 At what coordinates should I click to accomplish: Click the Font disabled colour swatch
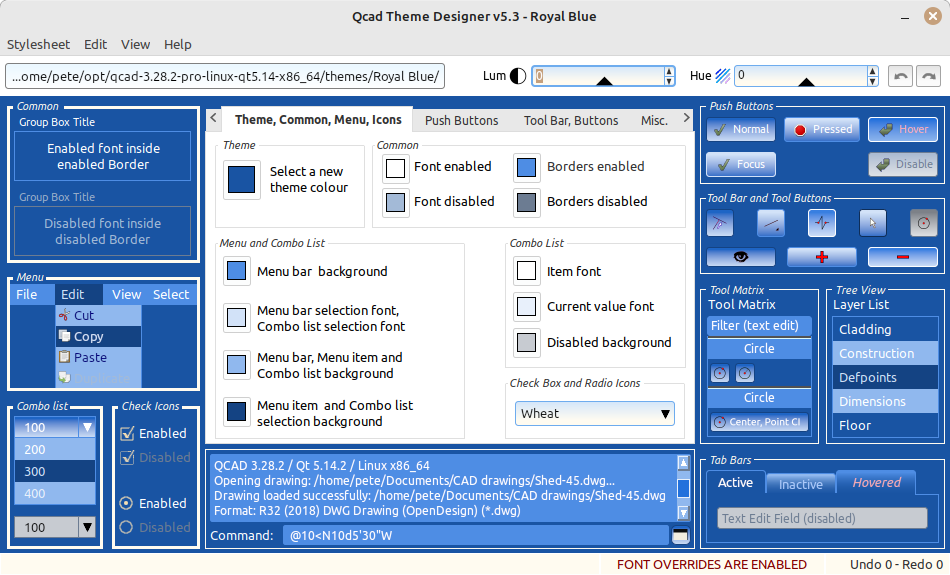click(395, 202)
